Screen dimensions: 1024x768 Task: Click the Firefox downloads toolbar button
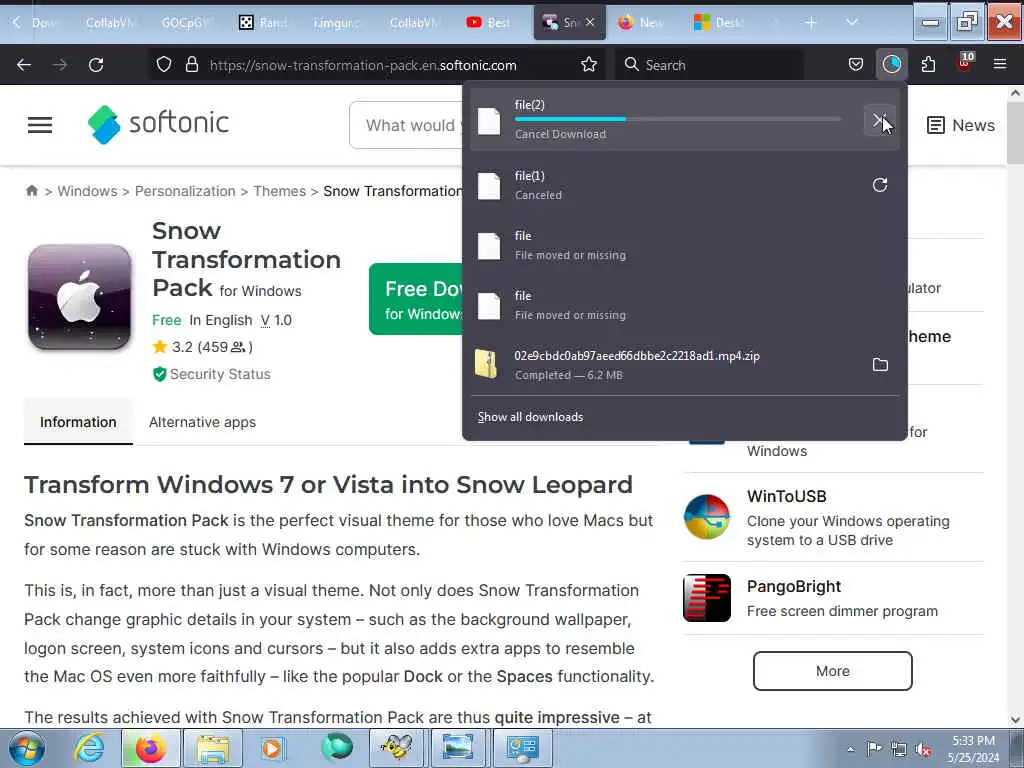click(x=891, y=64)
